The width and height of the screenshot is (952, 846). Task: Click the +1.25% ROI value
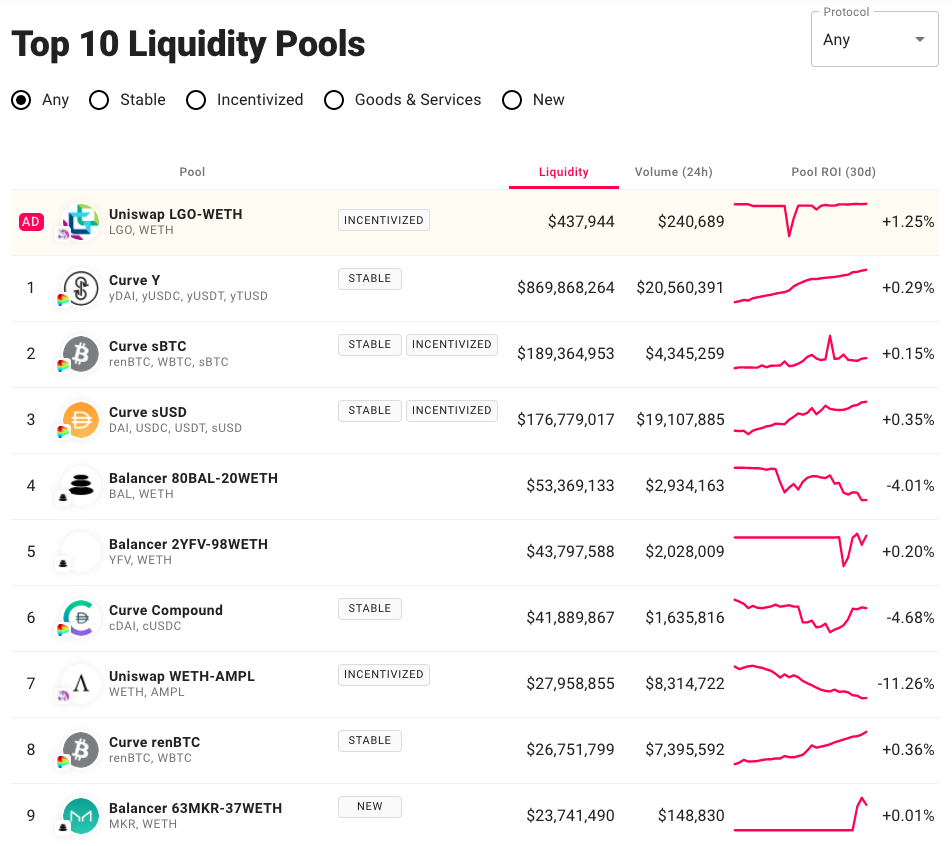(x=908, y=222)
